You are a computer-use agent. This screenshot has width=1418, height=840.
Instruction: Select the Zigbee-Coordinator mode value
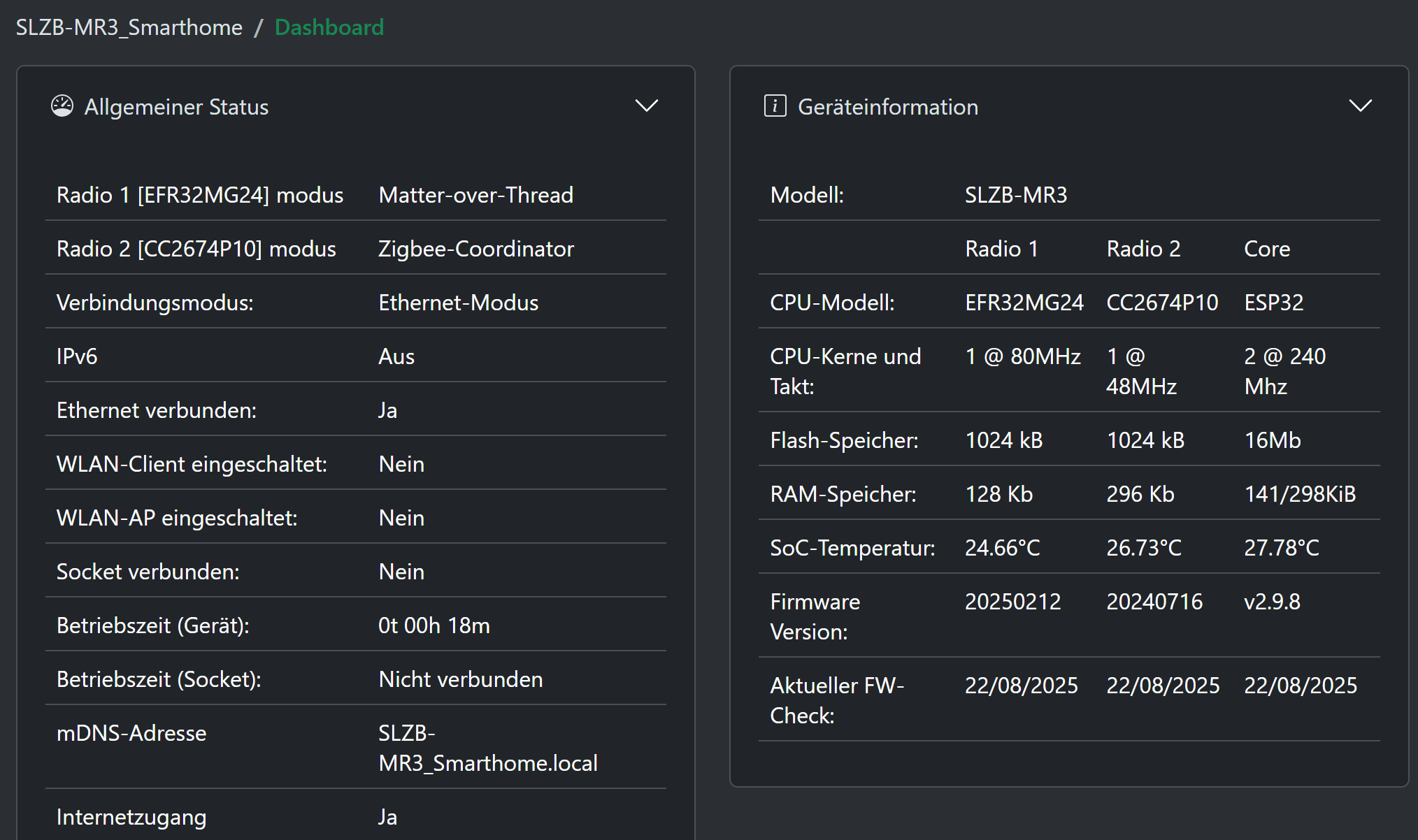click(475, 249)
